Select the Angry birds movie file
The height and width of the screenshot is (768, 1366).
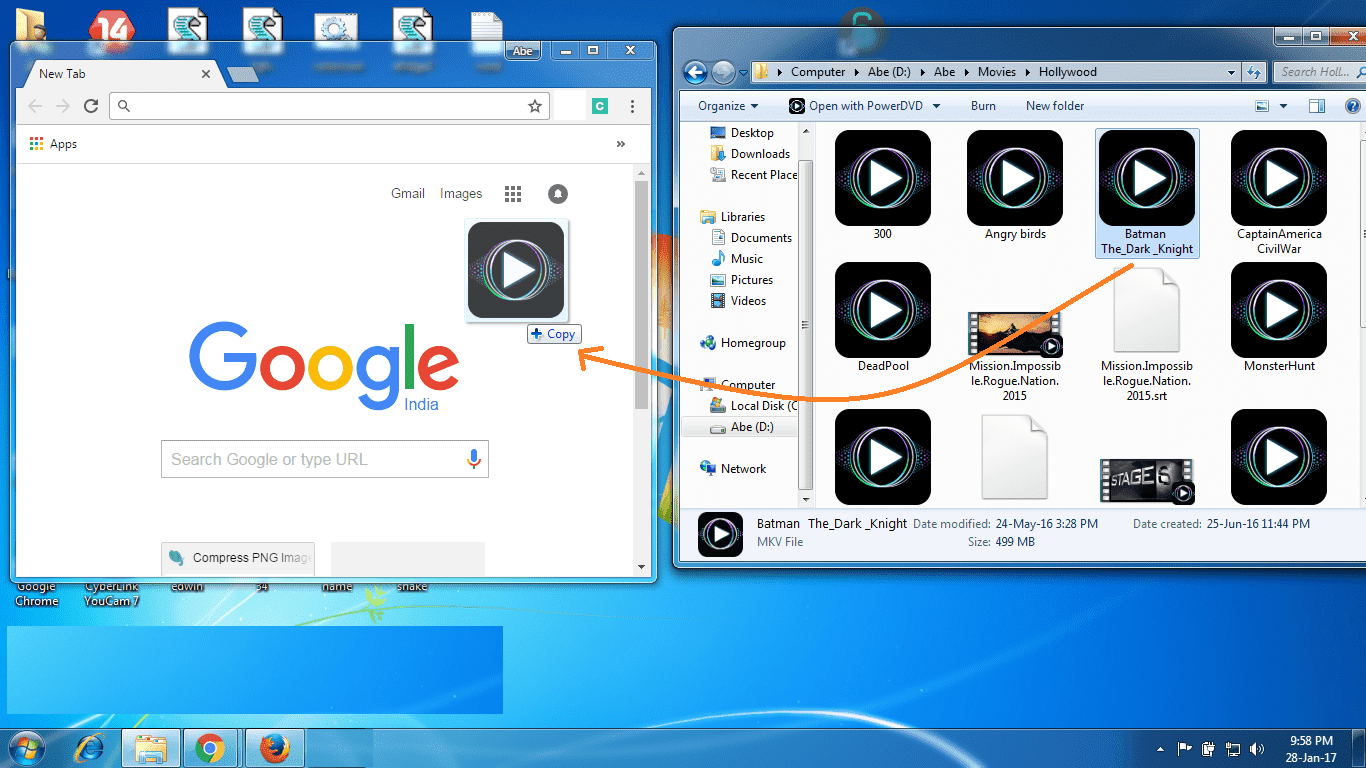tap(1015, 186)
